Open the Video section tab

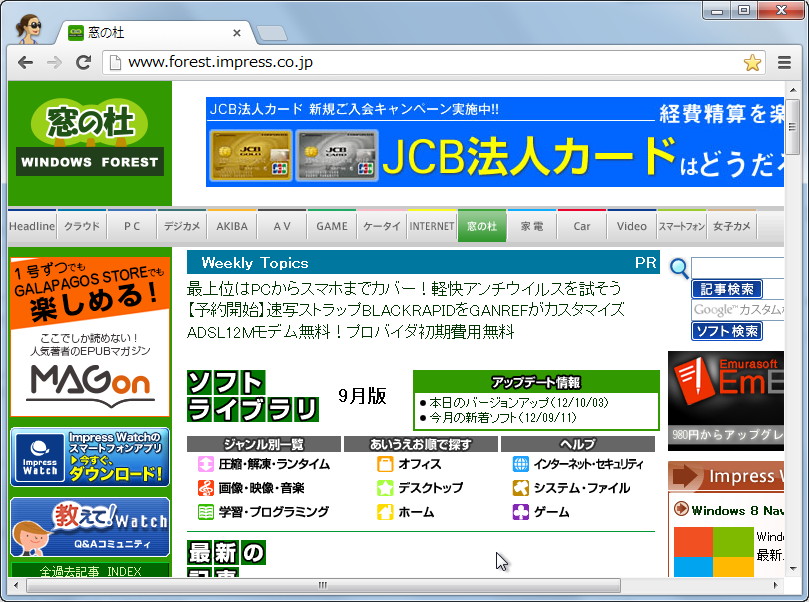click(630, 226)
